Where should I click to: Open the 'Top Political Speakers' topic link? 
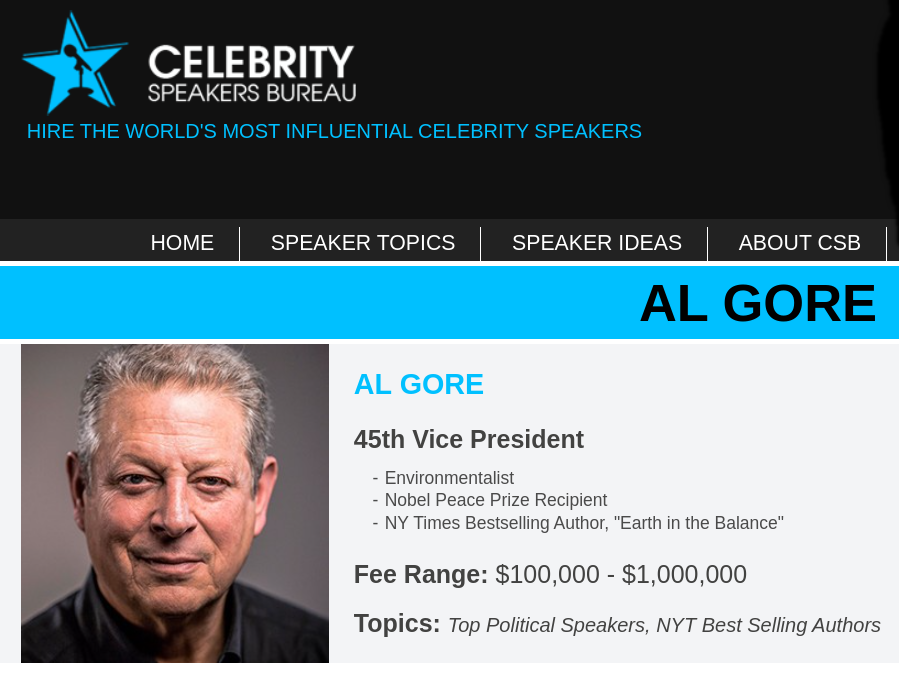547,625
